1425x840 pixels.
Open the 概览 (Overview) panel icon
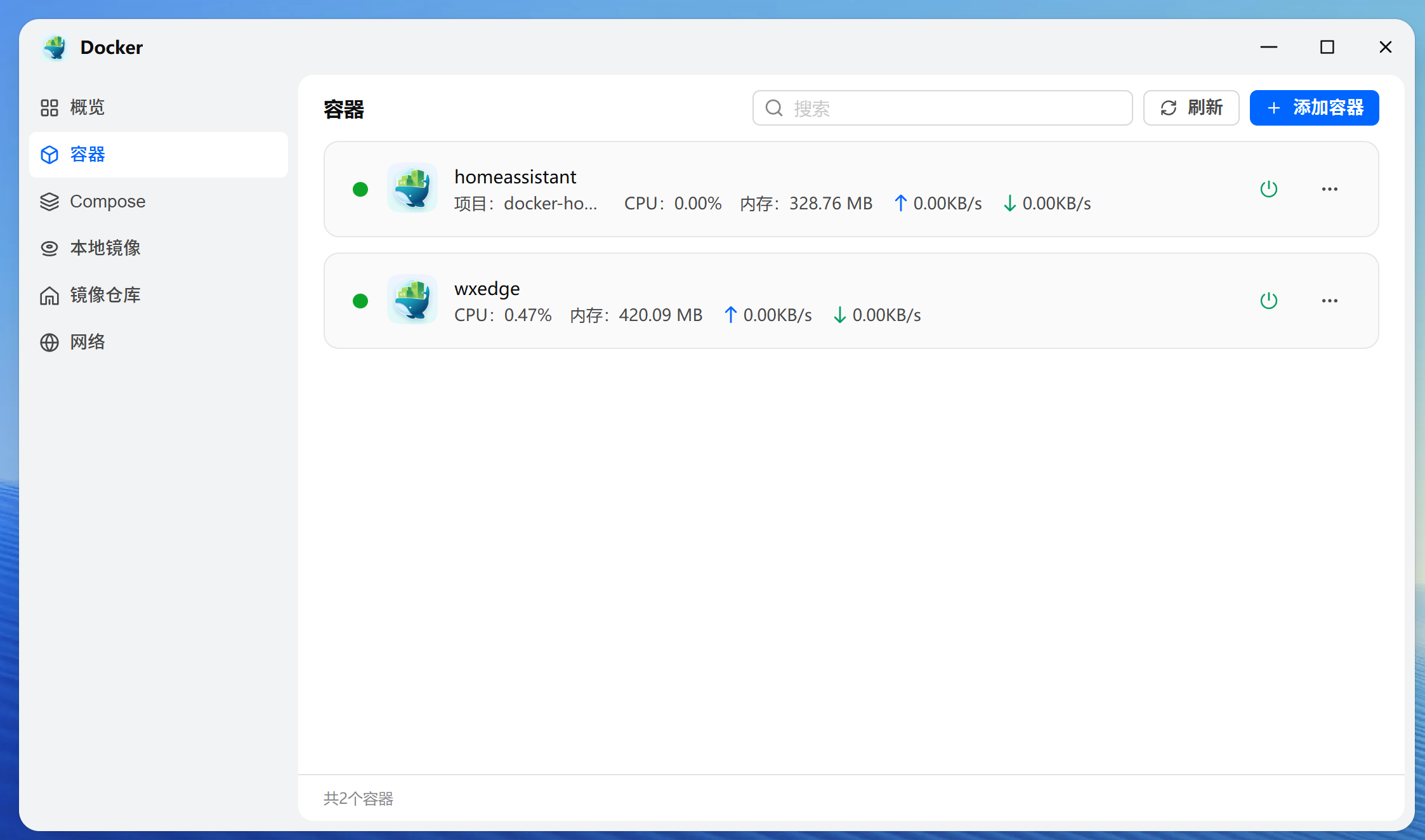(49, 107)
